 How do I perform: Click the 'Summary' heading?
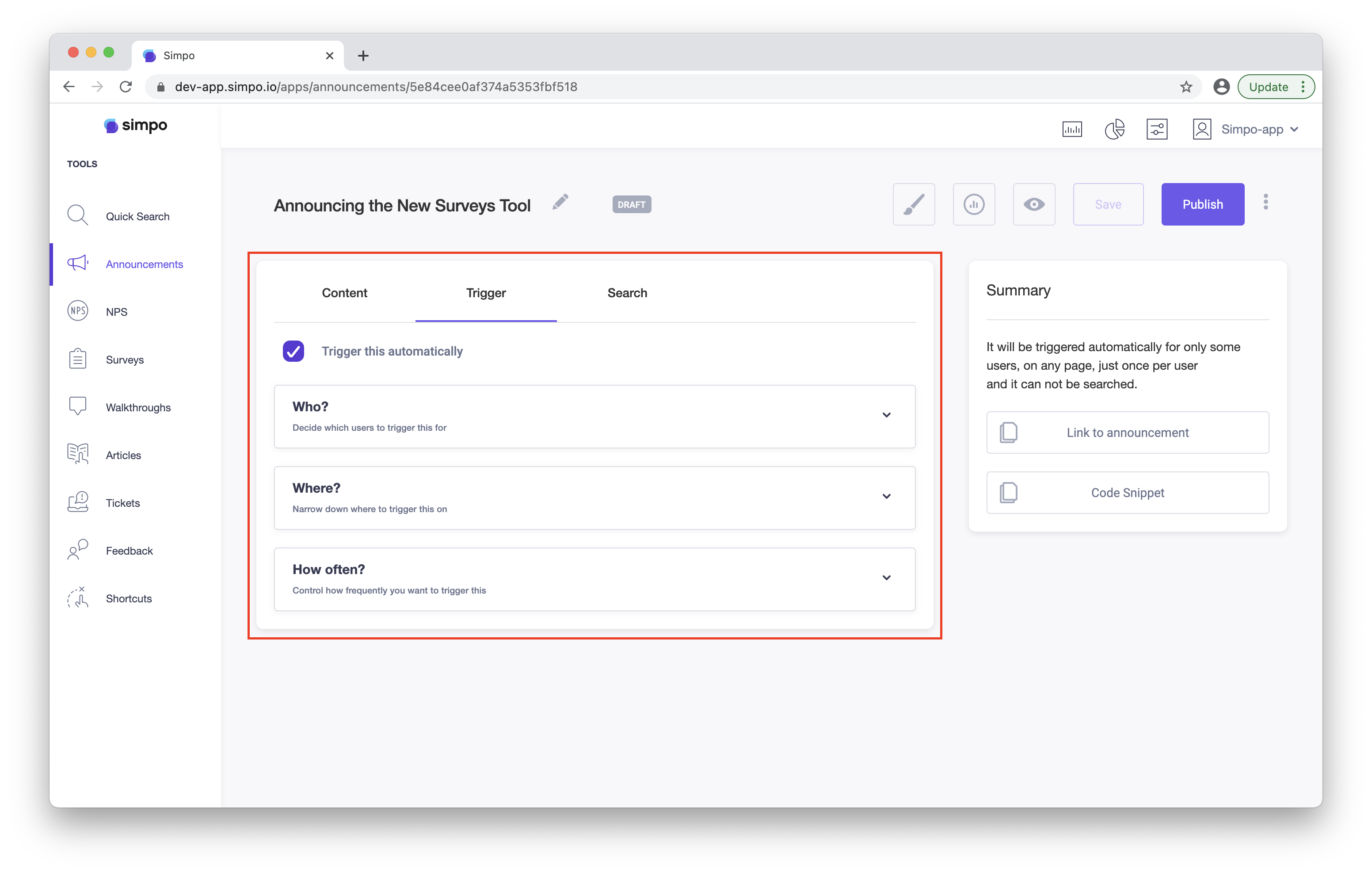click(x=1018, y=290)
